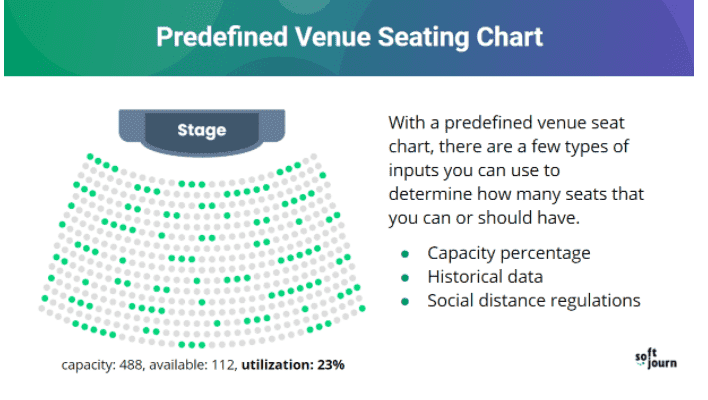The height and width of the screenshot is (400, 708).
Task: Click the bullet before Social distance regulations
Action: (405, 302)
